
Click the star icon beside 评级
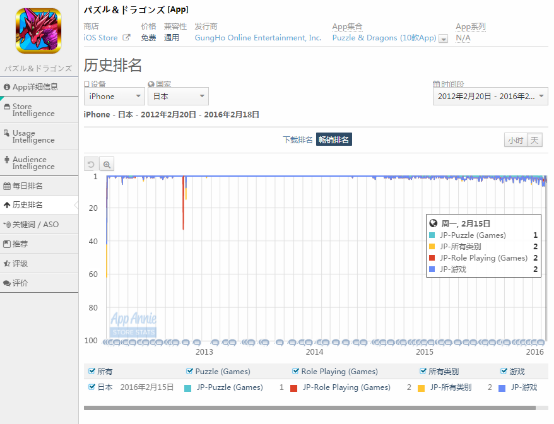pyautogui.click(x=7, y=263)
